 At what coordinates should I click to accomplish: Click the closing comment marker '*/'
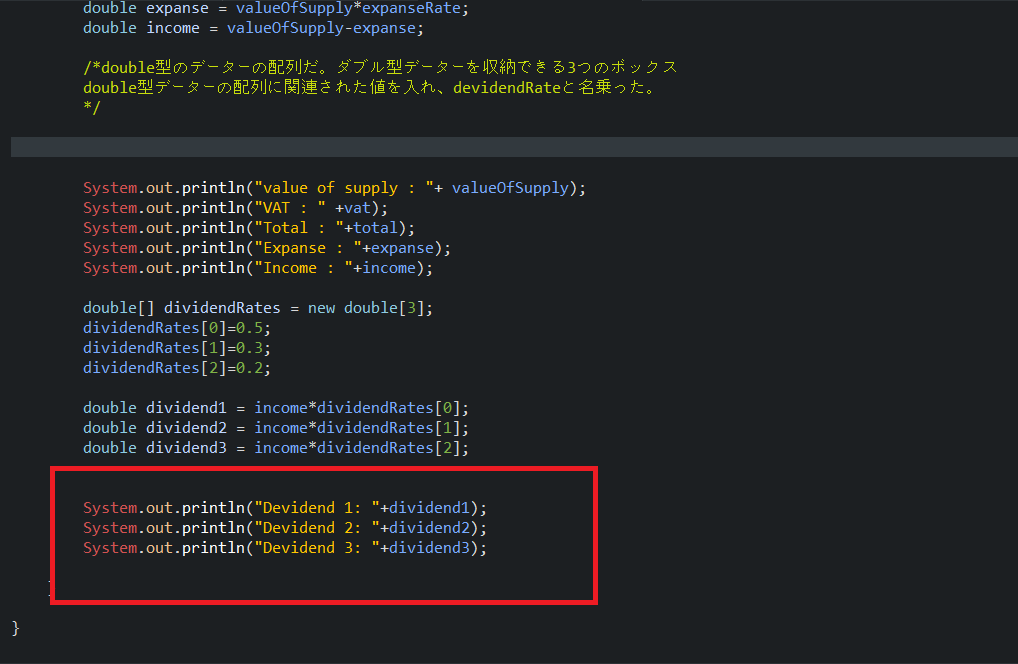(x=92, y=107)
